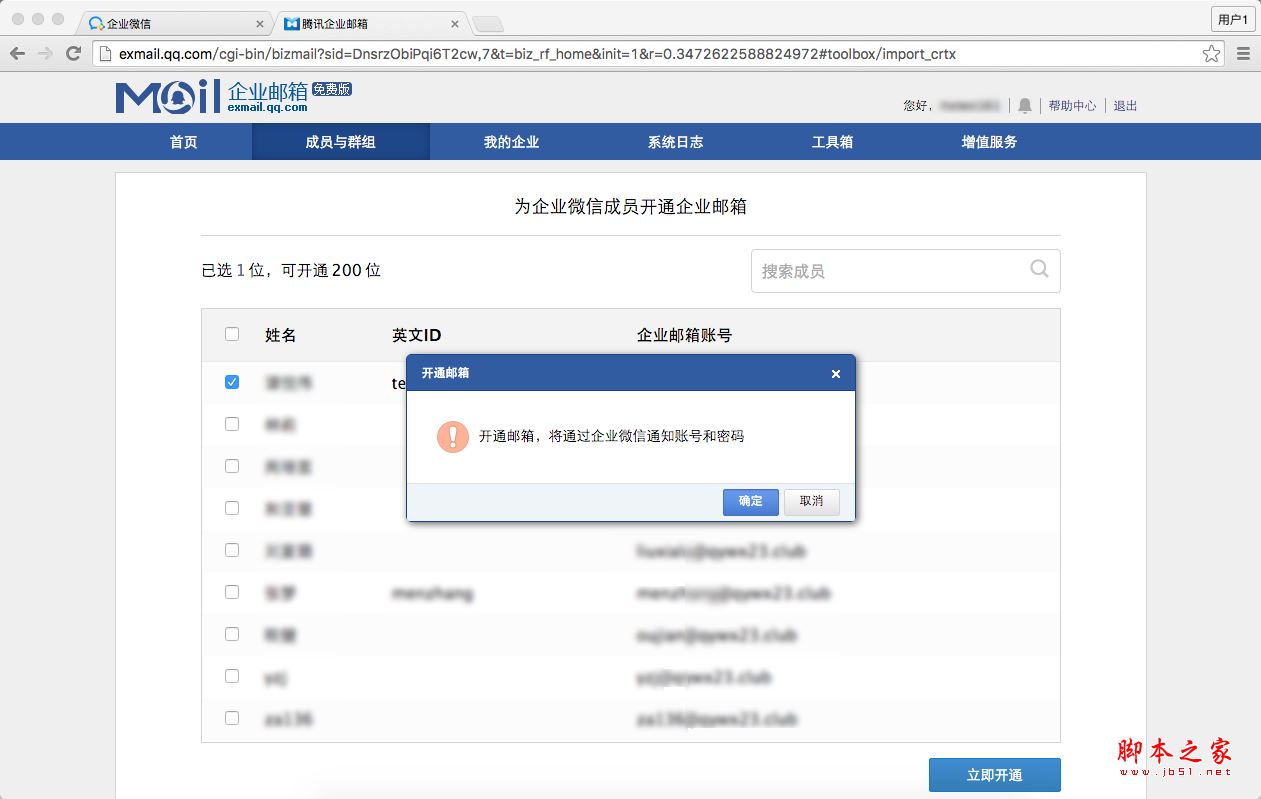This screenshot has height=799, width=1261.
Task: Confirm with the 确定 button
Action: pyautogui.click(x=750, y=502)
